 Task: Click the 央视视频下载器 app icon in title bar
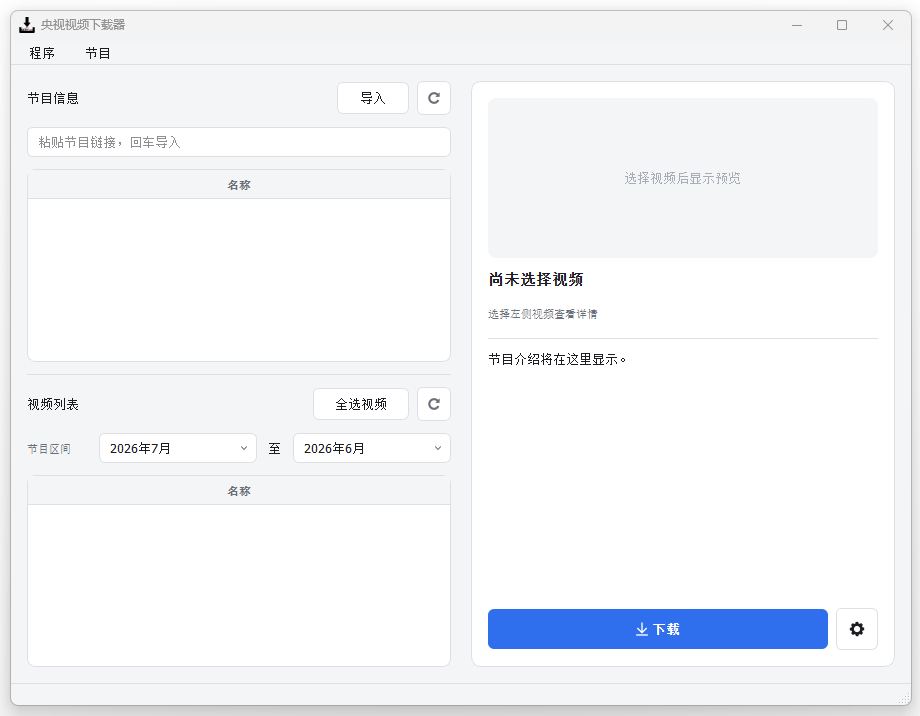coord(26,25)
